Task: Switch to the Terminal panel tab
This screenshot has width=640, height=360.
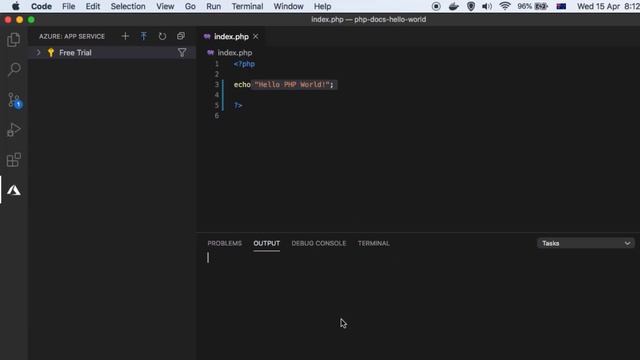Action: pos(373,243)
